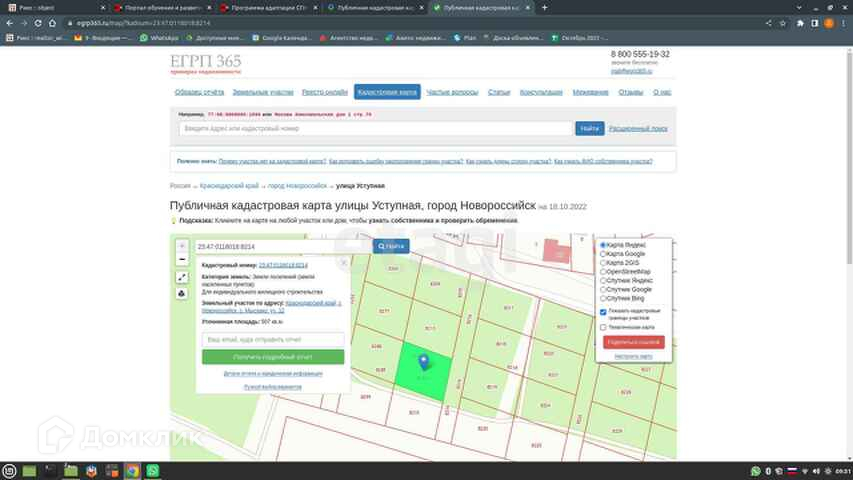The width and height of the screenshot is (853, 480).
Task: Open Google Календарь bookmark
Action: click(282, 38)
